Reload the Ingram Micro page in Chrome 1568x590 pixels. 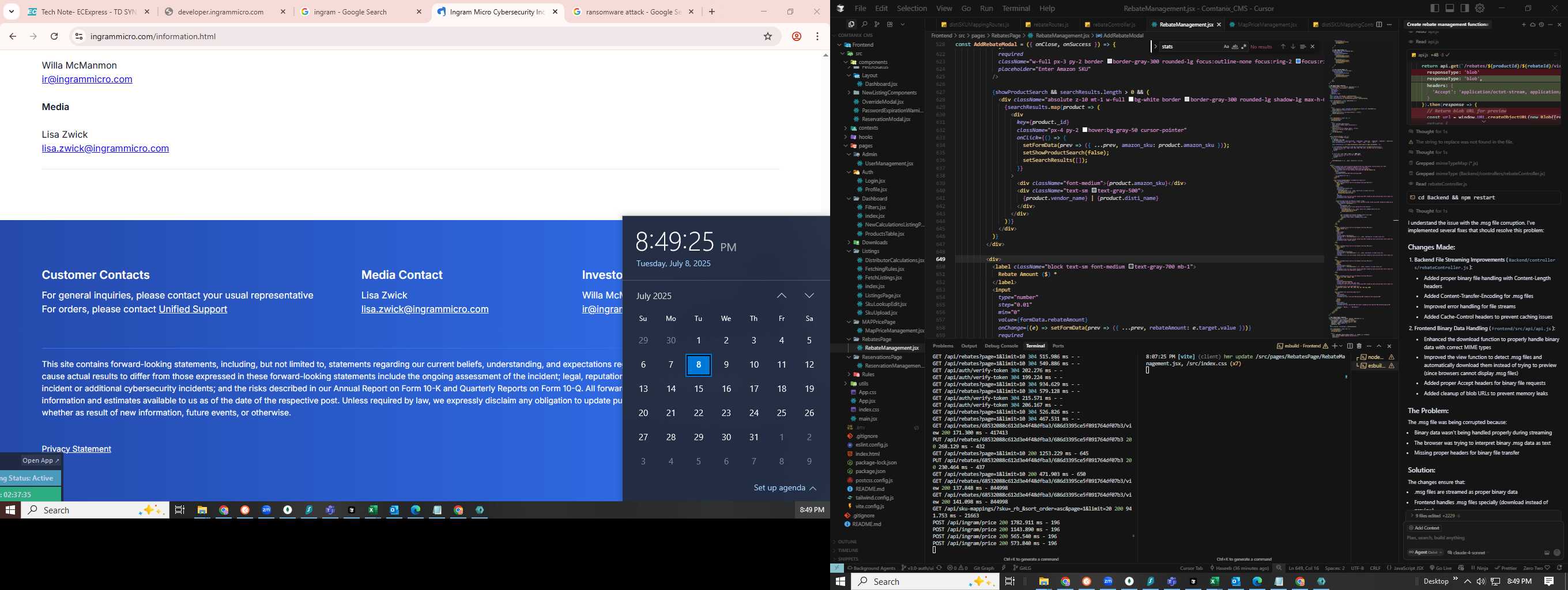[x=54, y=36]
